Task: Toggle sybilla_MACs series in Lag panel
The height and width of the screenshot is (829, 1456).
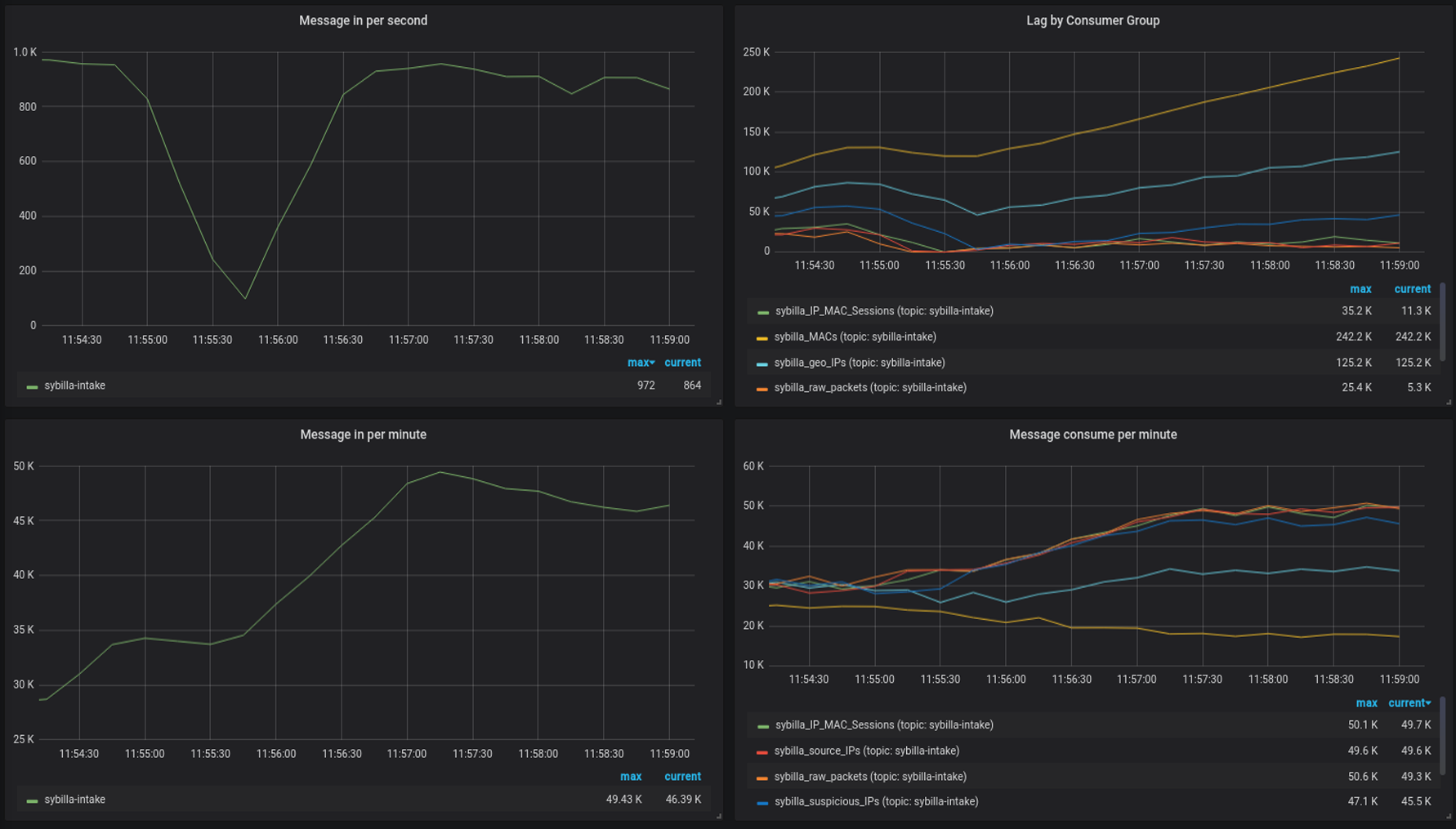Action: pyautogui.click(x=855, y=337)
